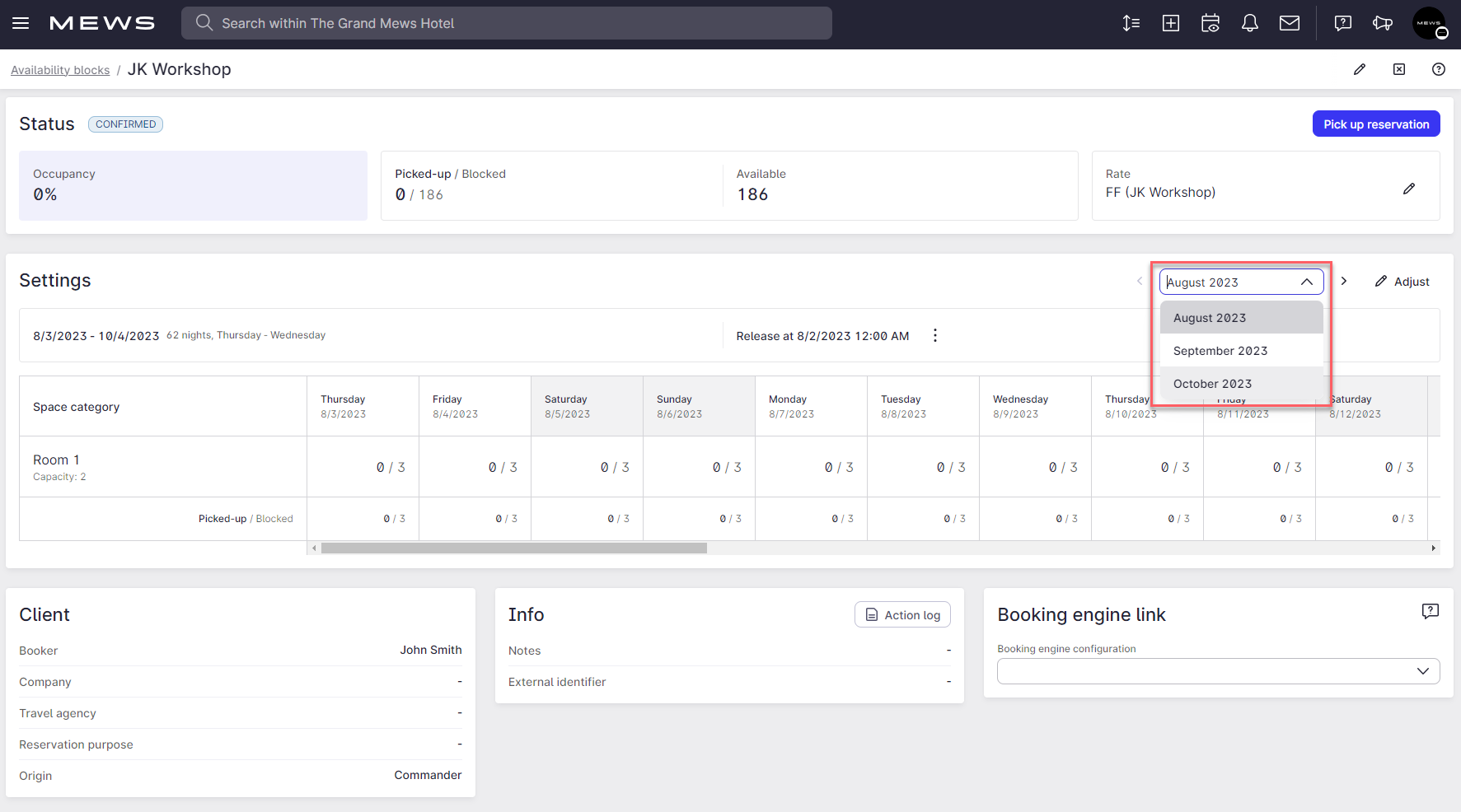This screenshot has width=1461, height=812.
Task: Open the messages envelope icon
Action: click(x=1290, y=23)
